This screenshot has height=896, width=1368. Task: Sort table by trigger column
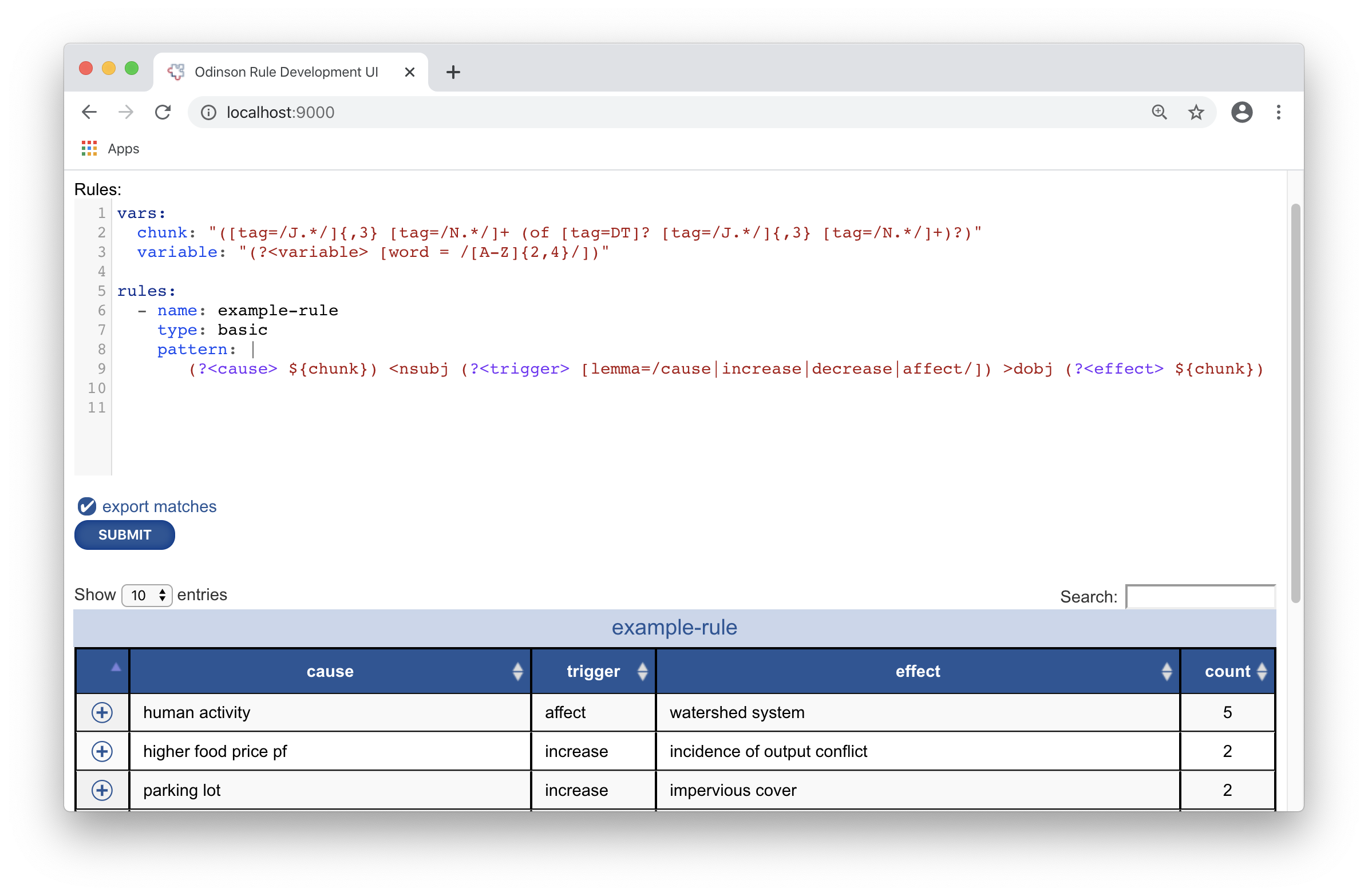click(593, 671)
